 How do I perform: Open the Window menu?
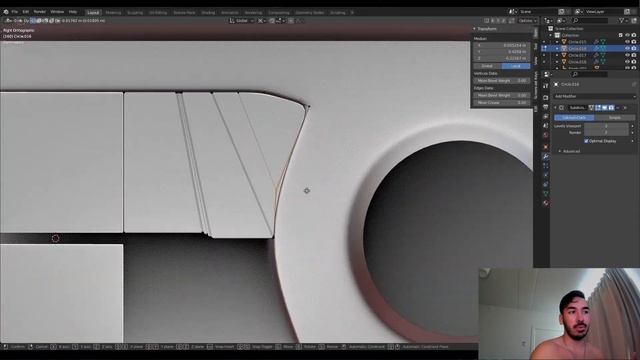coord(57,12)
